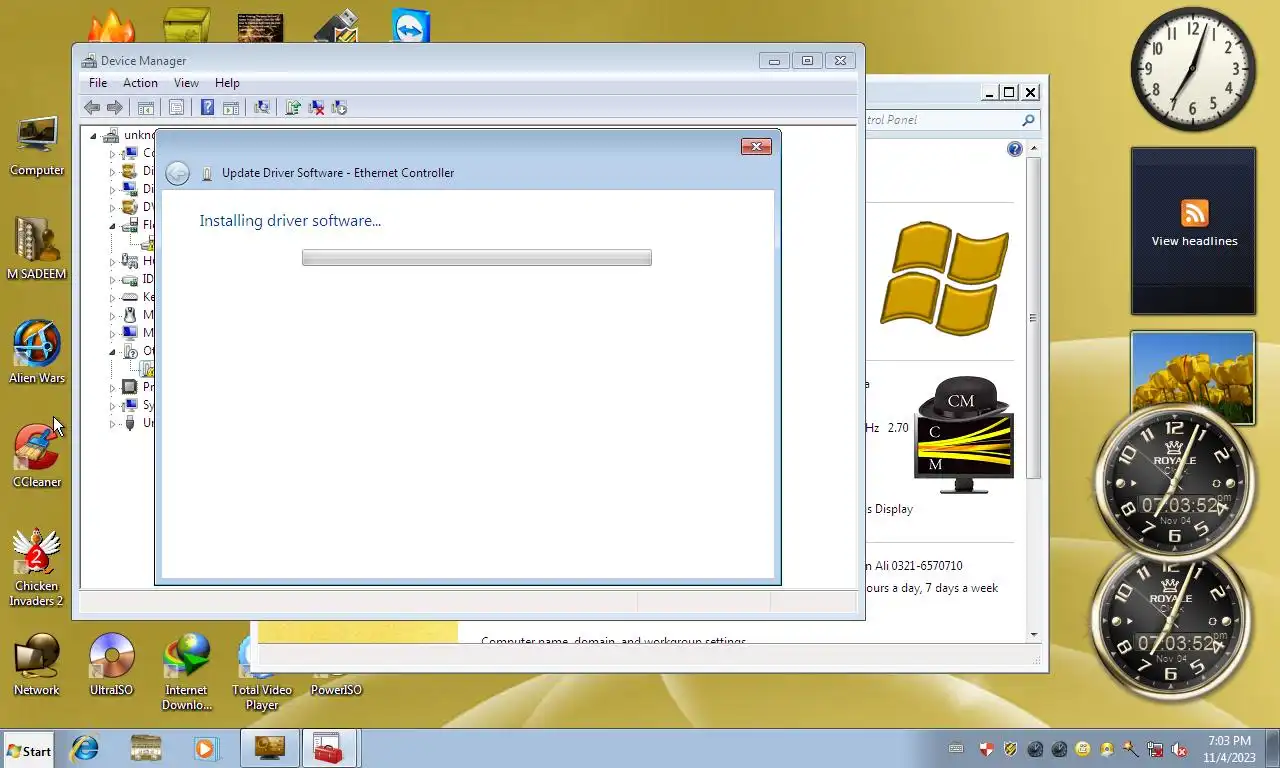Toggle the console tree toolbar icon
Viewport: 1280px width, 768px height.
coord(146,108)
